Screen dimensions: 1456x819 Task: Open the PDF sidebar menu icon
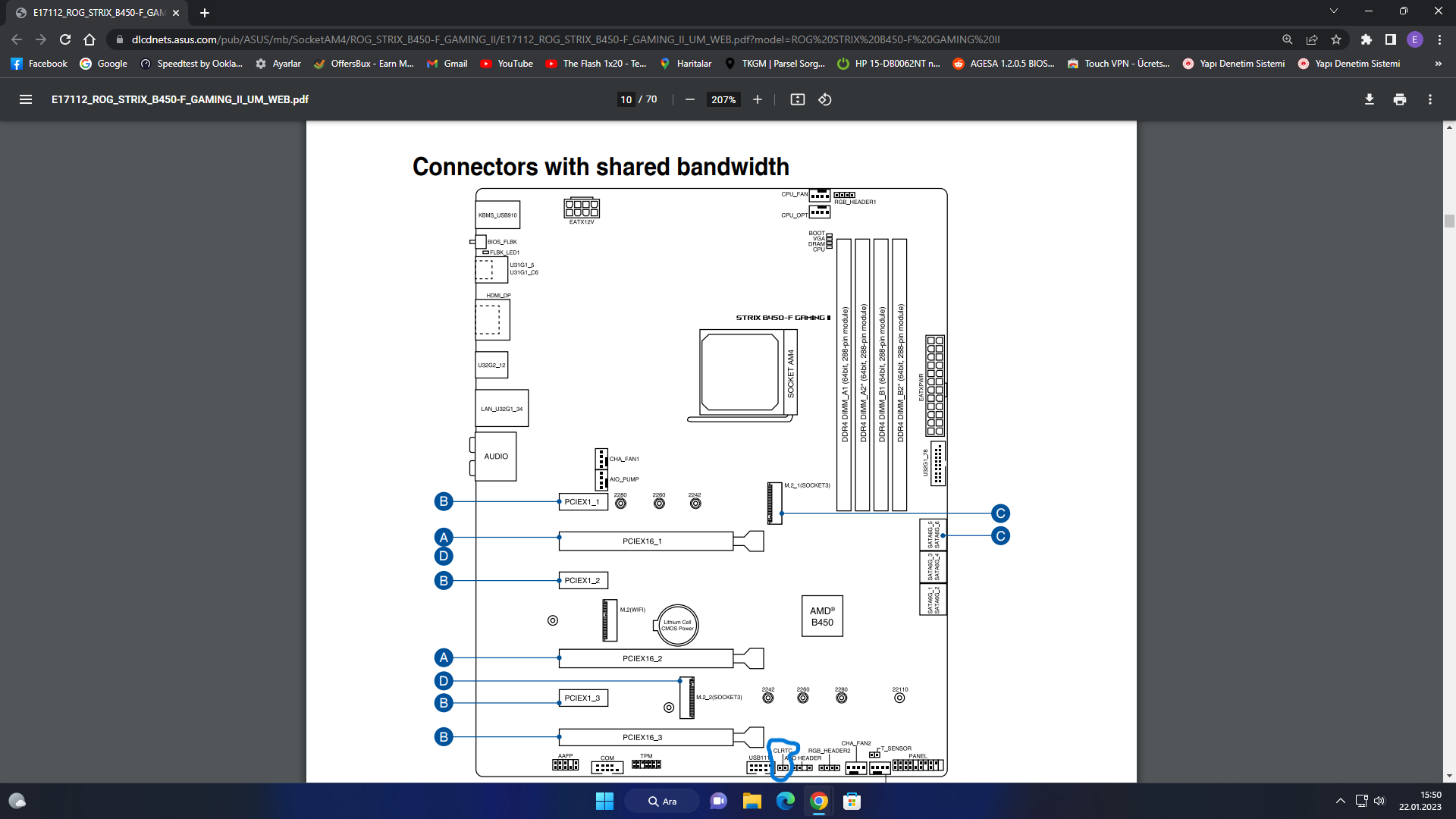[x=26, y=99]
